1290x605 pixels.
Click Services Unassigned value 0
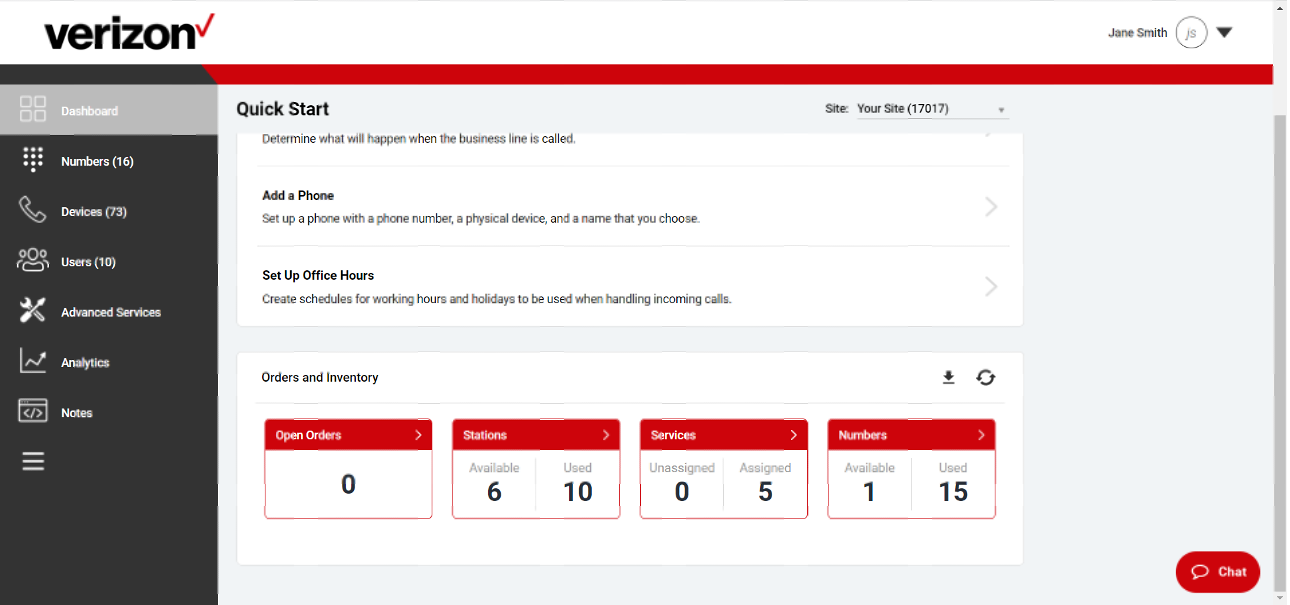pos(682,492)
